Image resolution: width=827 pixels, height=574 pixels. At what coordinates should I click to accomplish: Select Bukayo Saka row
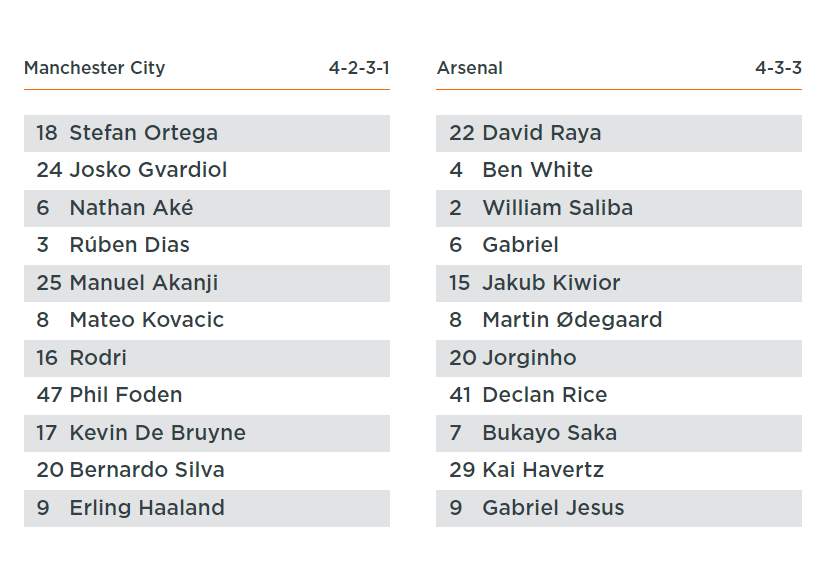(x=619, y=433)
